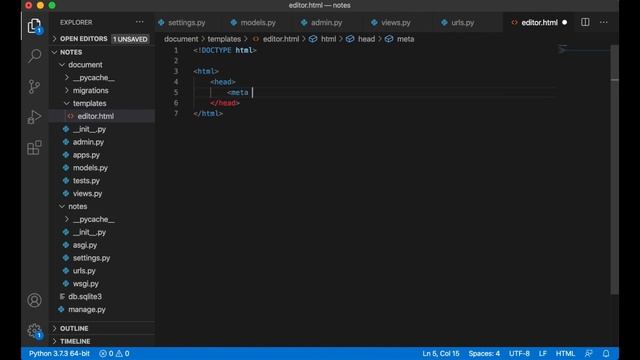Expand the Timeline section
Image resolution: width=640 pixels, height=360 pixels.
pyautogui.click(x=102, y=341)
